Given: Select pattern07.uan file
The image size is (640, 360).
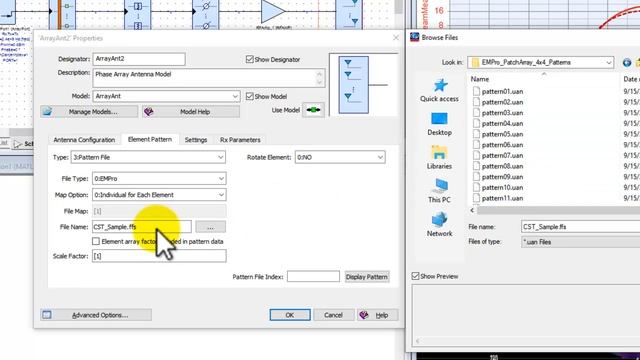Looking at the screenshot, I should tap(502, 155).
